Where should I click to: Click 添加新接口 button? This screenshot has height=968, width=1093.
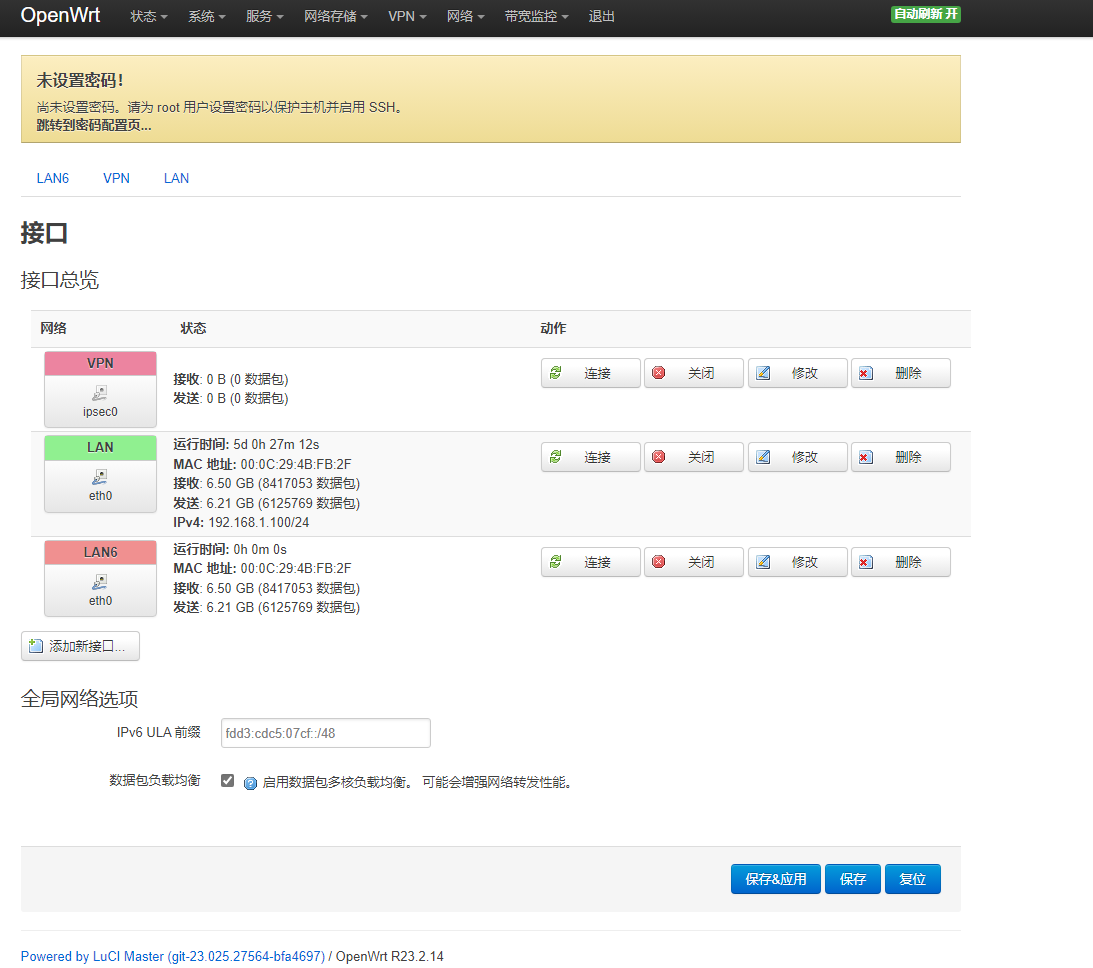[80, 646]
